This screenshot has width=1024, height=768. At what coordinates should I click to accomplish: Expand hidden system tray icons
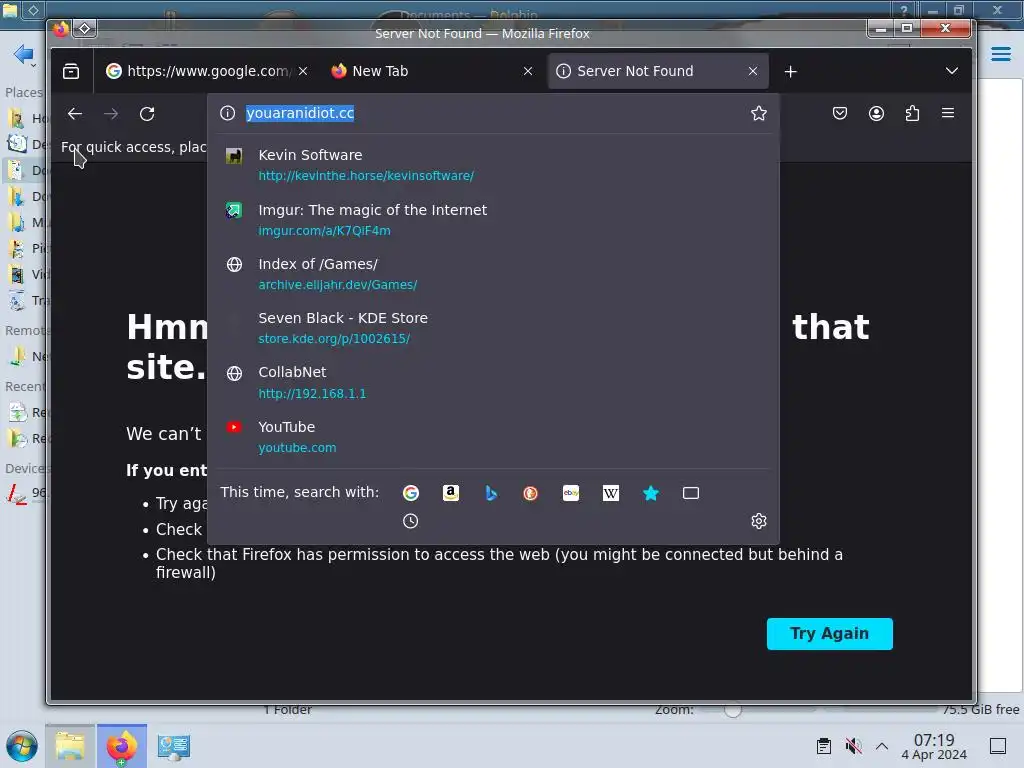pos(882,746)
